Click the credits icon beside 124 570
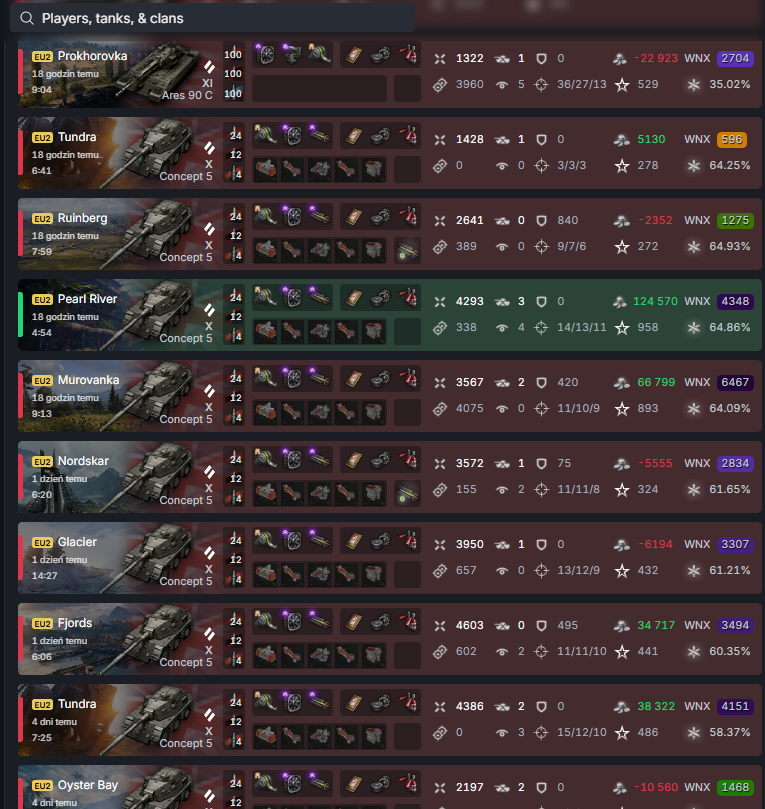 point(621,302)
